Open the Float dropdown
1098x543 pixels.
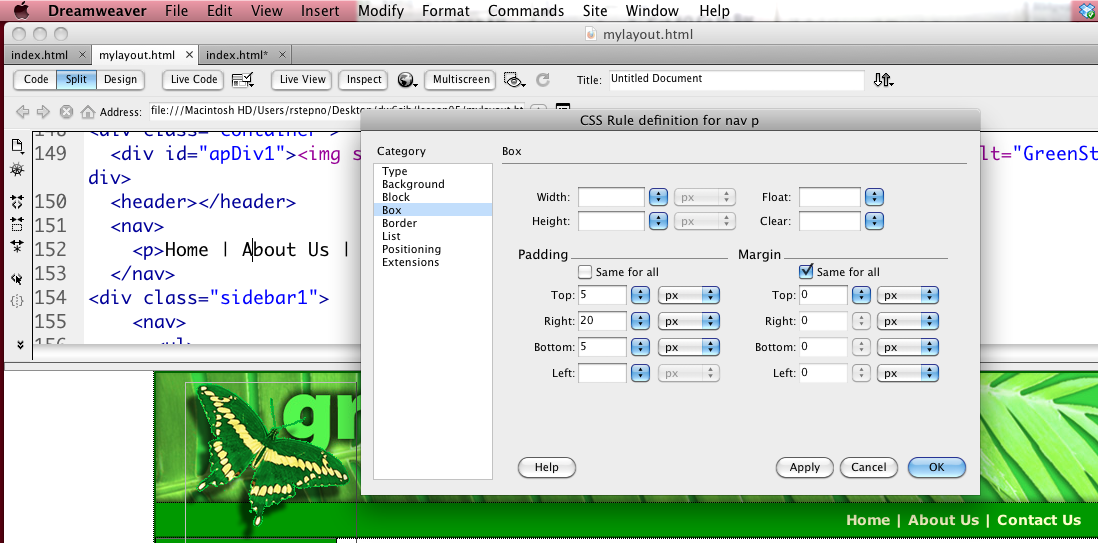(874, 198)
